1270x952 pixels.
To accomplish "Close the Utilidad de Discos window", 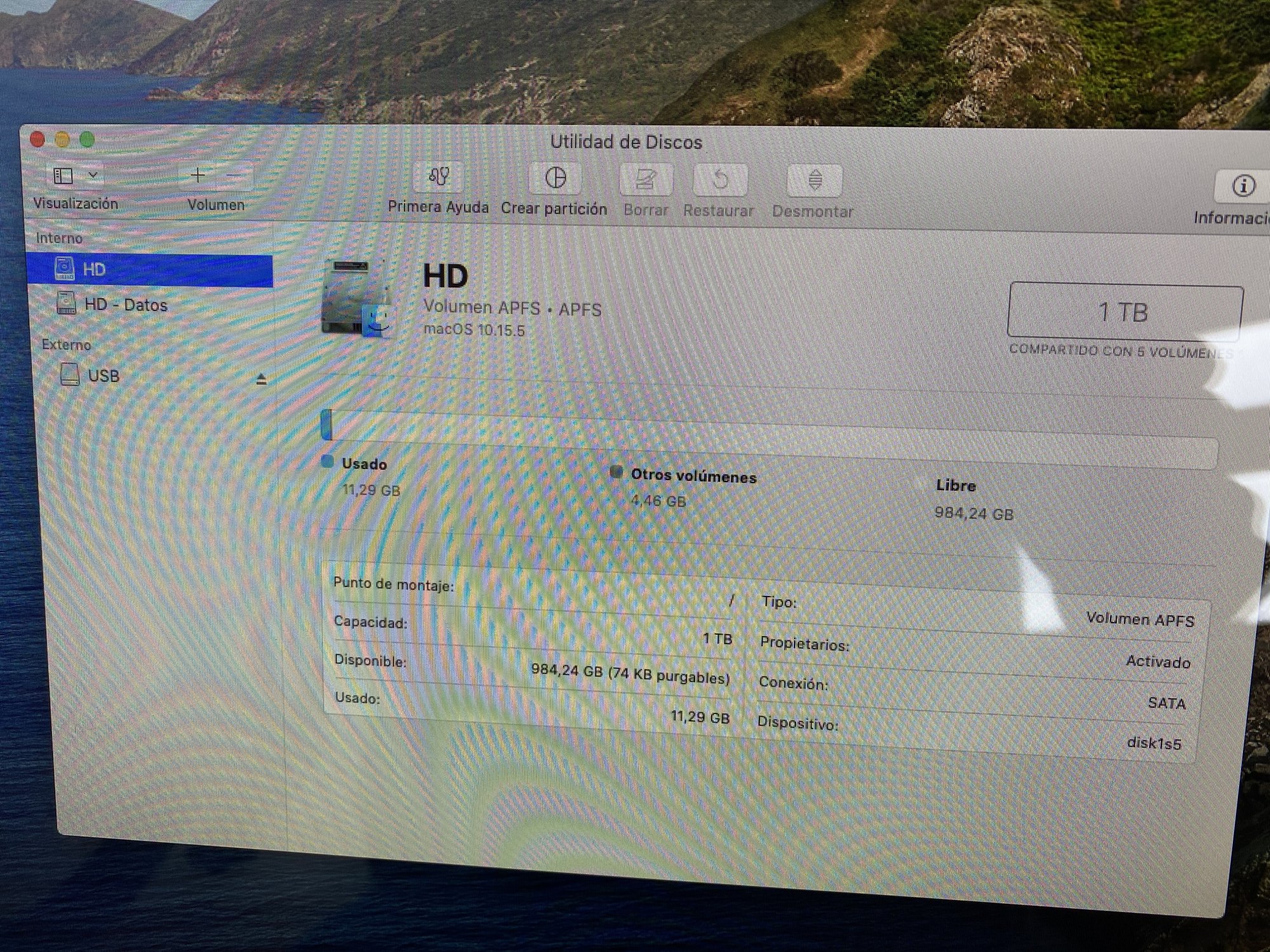I will coord(38,138).
